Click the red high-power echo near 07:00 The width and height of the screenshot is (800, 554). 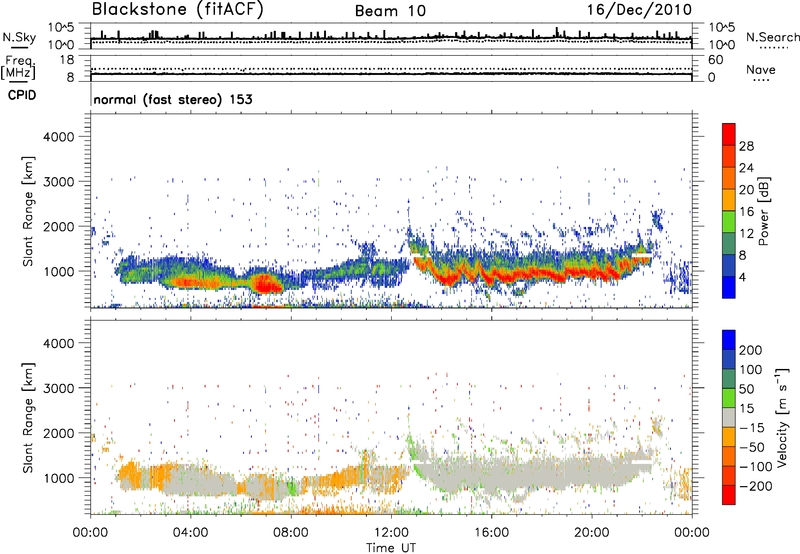click(266, 284)
